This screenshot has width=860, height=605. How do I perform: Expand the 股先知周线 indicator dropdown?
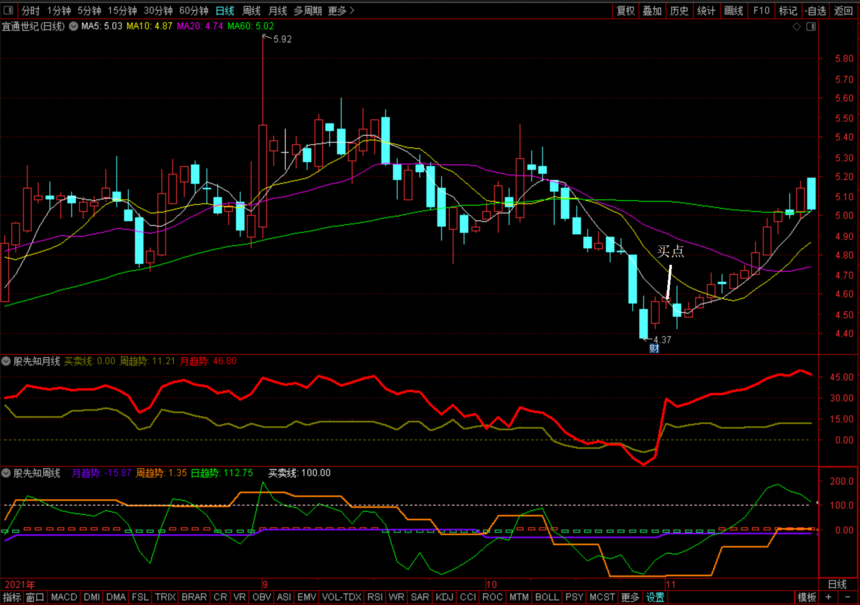(6, 473)
